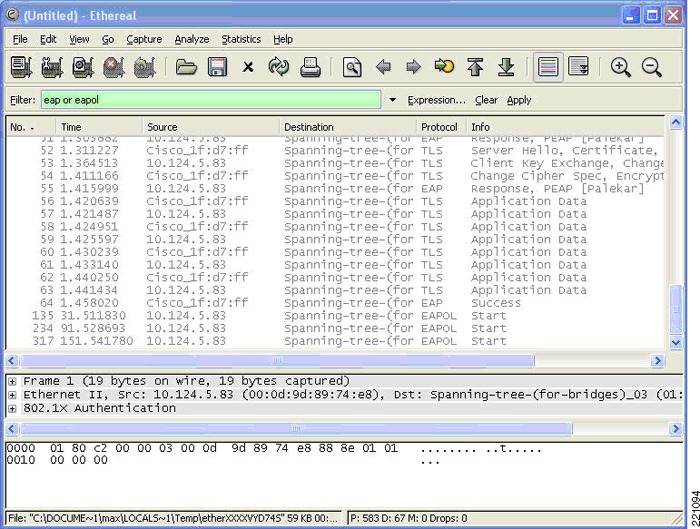Open the View menu
The width and height of the screenshot is (700, 529).
(79, 39)
